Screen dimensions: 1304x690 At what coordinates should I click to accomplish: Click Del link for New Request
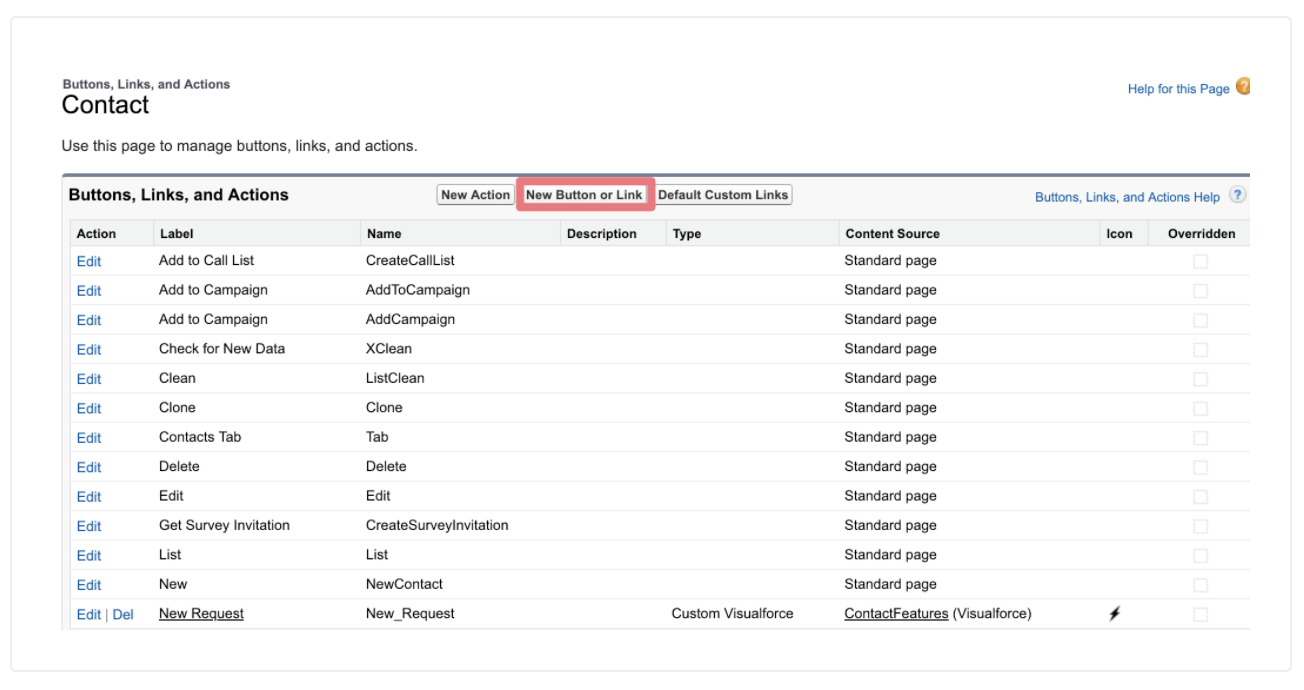click(123, 615)
